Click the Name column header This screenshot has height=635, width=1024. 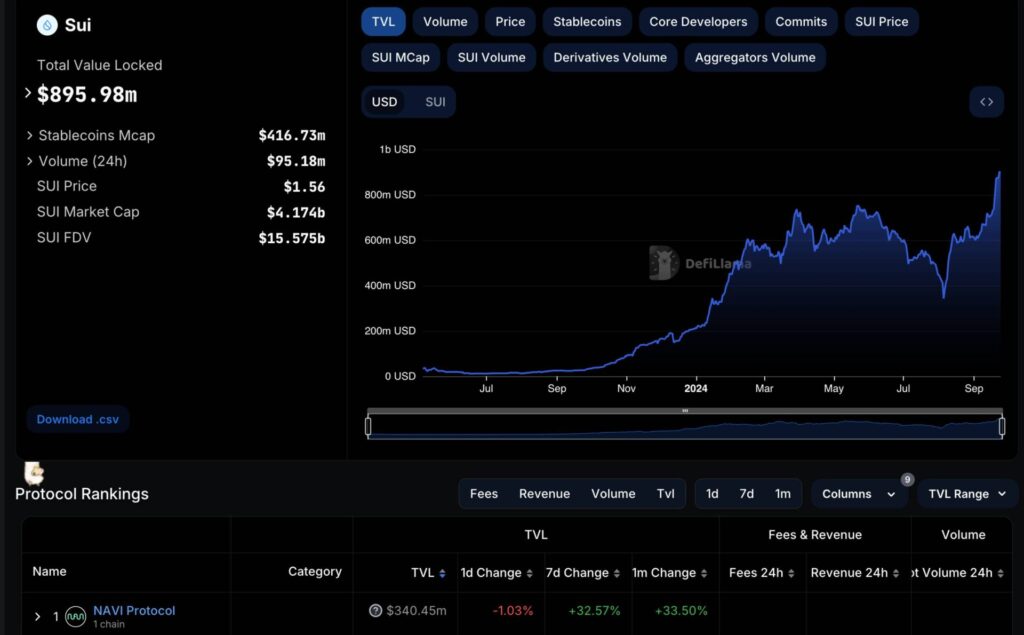(x=50, y=571)
